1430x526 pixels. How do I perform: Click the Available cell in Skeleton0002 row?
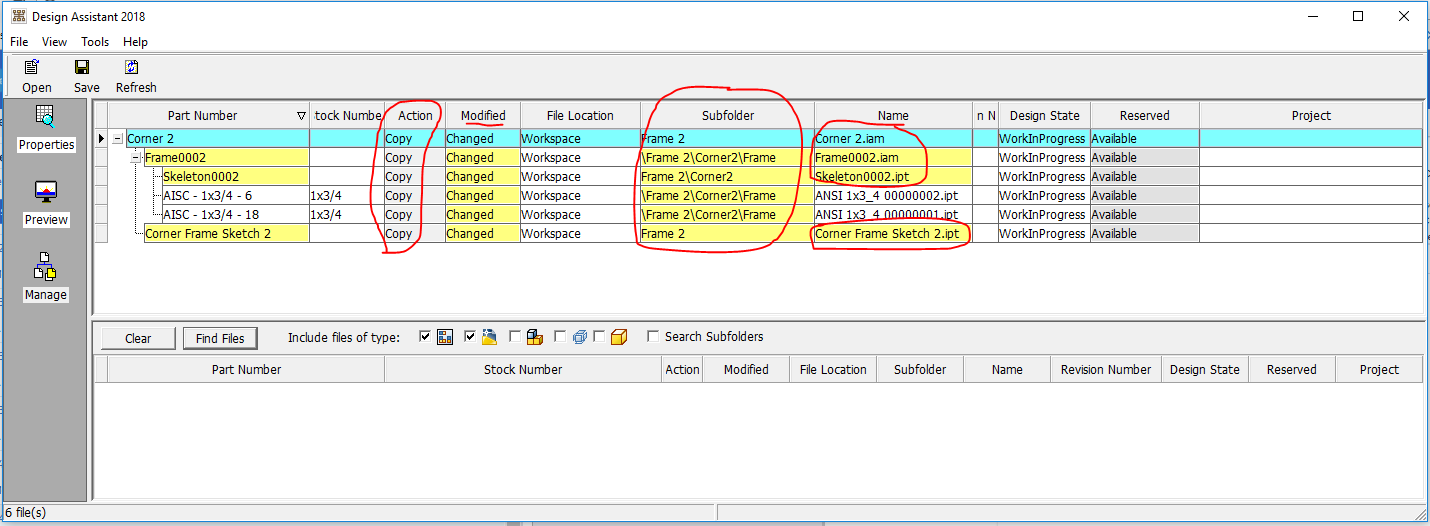(1144, 177)
